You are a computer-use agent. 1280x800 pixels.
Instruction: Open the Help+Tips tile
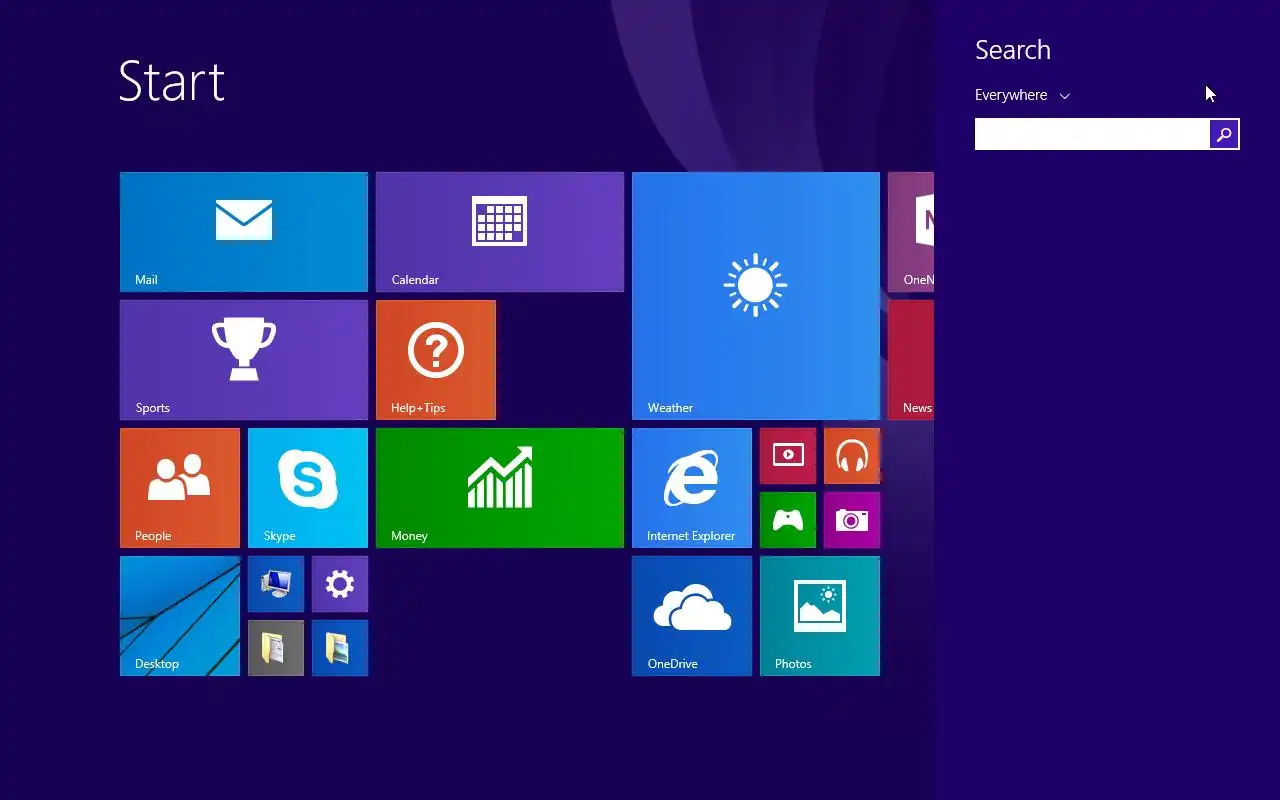tap(436, 360)
